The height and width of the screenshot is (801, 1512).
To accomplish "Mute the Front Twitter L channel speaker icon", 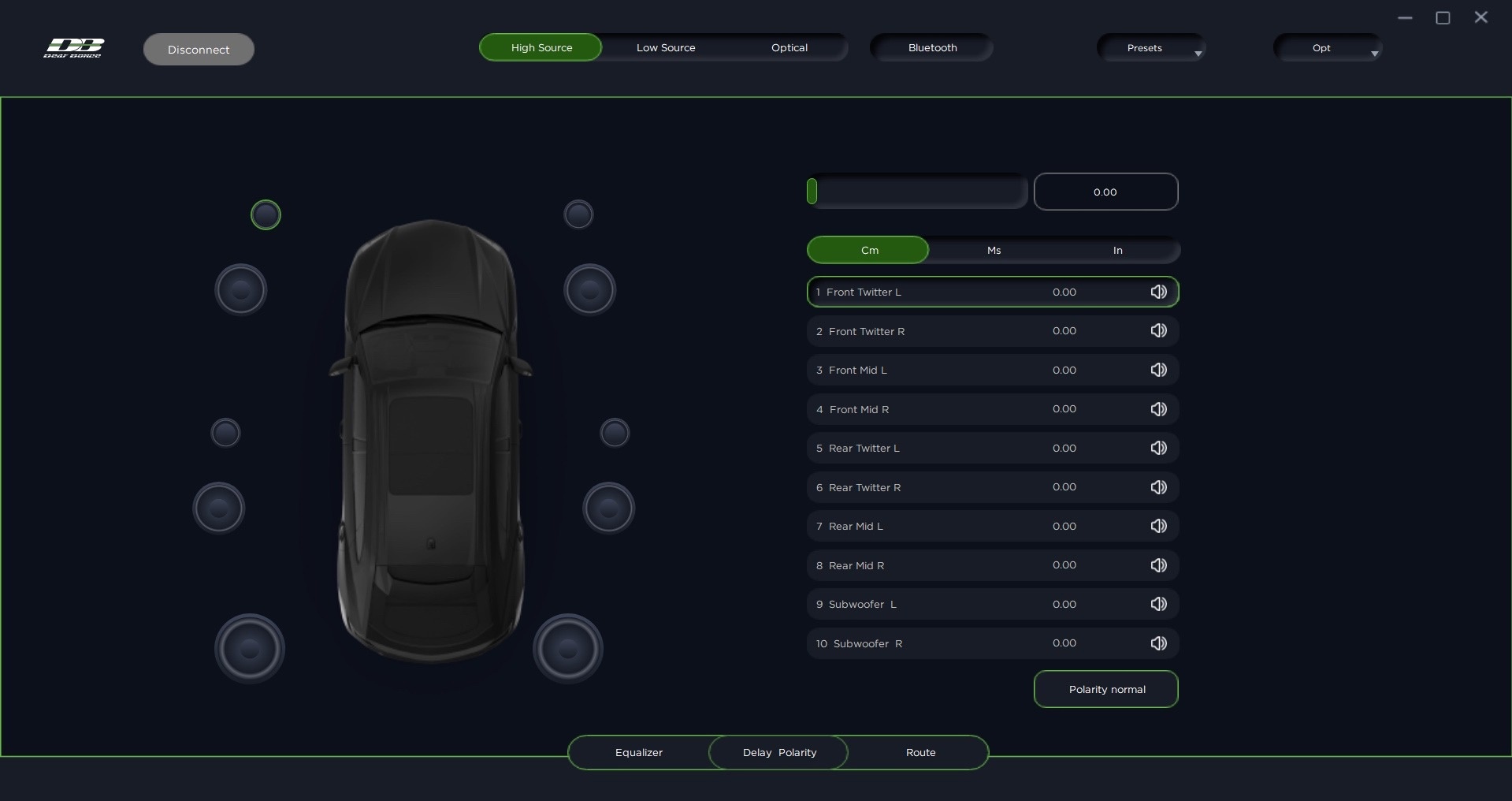I will 1158,292.
